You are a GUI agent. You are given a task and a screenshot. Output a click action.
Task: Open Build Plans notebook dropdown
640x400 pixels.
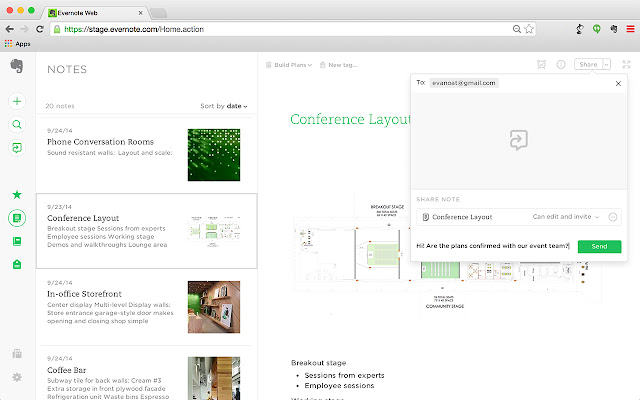tap(289, 65)
